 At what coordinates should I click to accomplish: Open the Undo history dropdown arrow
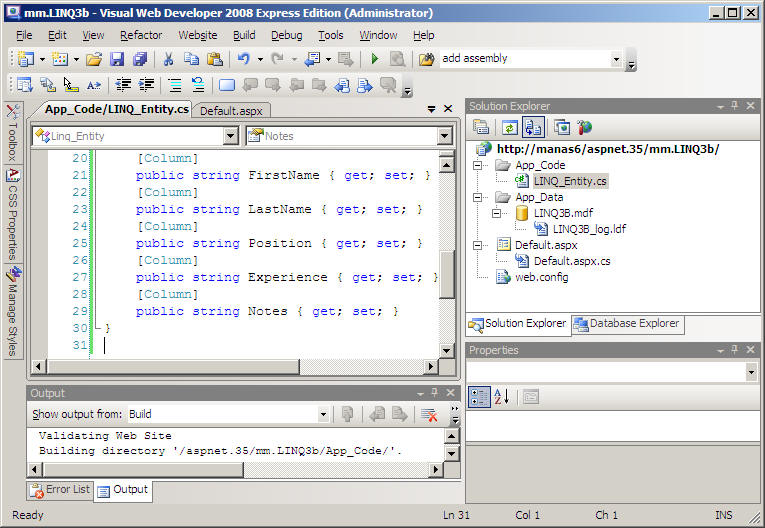click(x=260, y=60)
